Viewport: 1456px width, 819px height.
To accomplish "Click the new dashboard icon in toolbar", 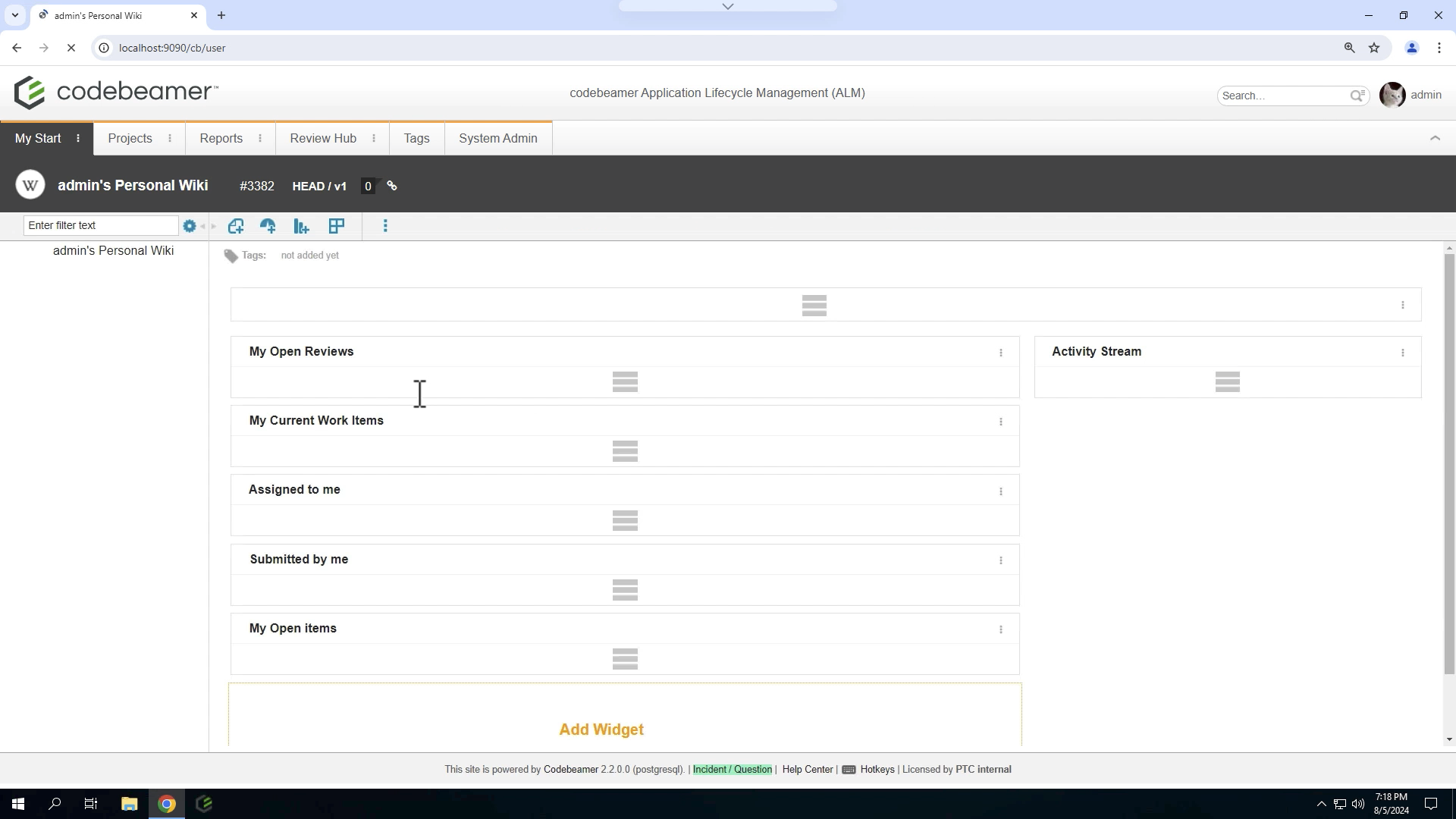I will (268, 226).
